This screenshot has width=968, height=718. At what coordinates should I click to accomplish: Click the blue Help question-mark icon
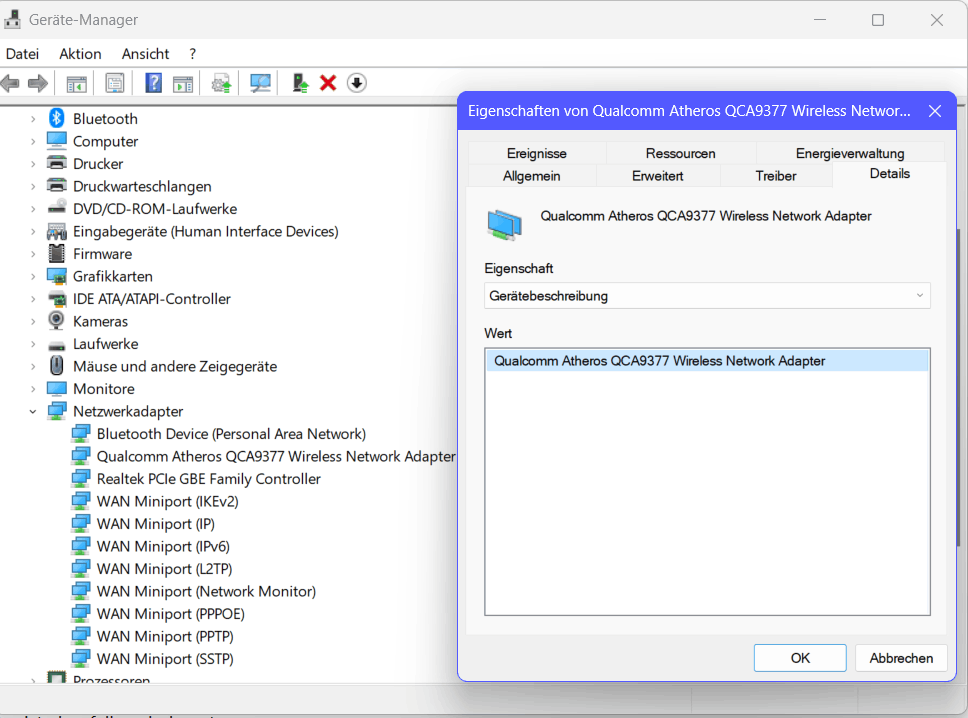(x=154, y=83)
